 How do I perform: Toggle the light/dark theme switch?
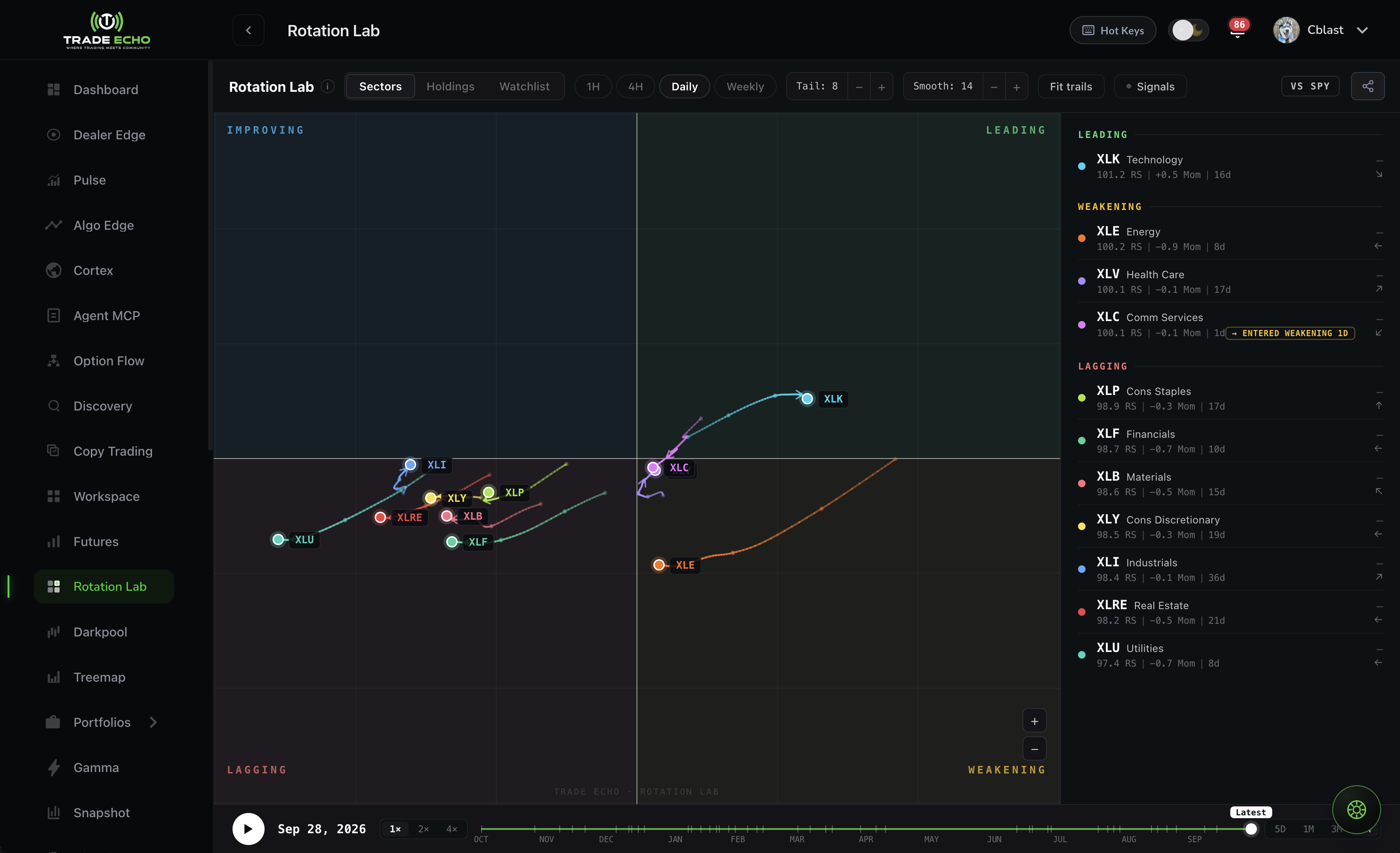pos(1189,30)
